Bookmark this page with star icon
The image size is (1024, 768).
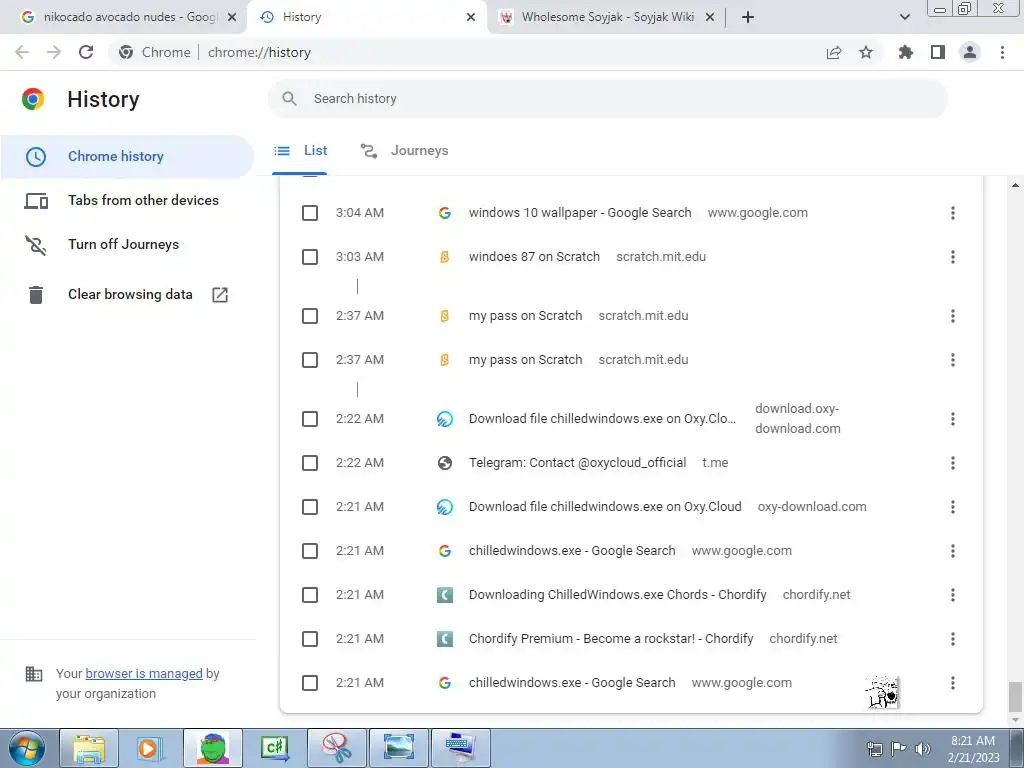pos(866,52)
